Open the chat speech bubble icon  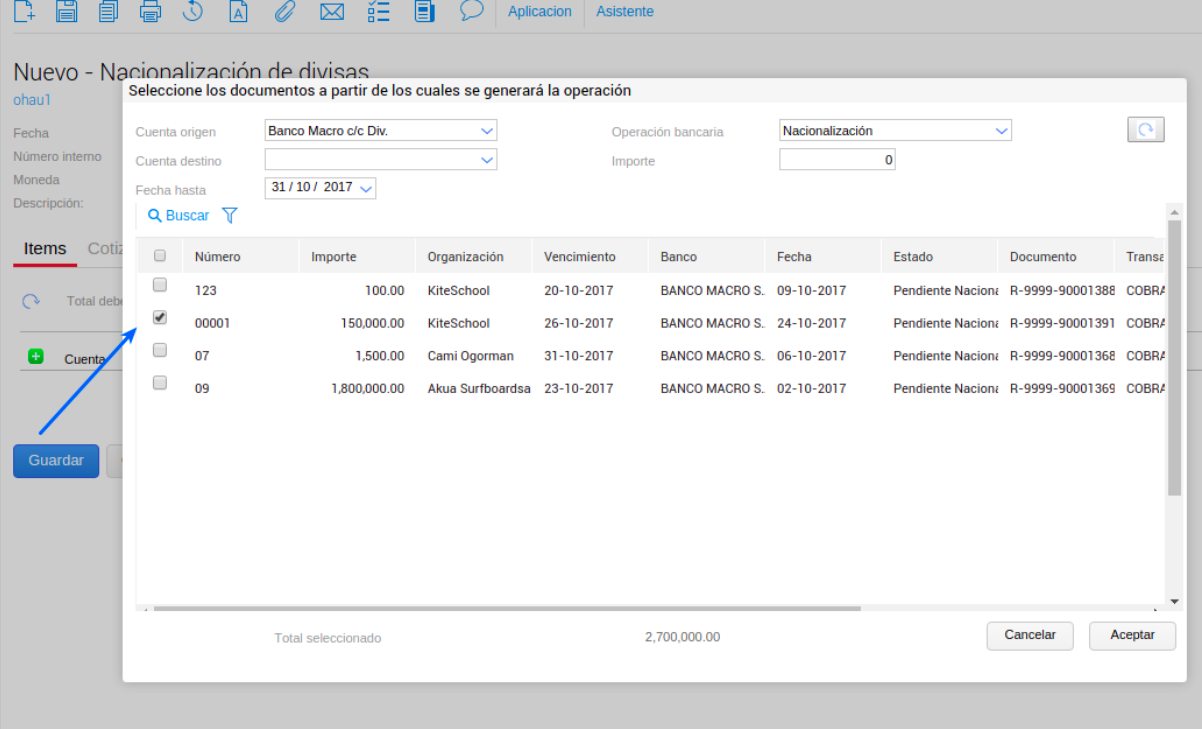(471, 11)
